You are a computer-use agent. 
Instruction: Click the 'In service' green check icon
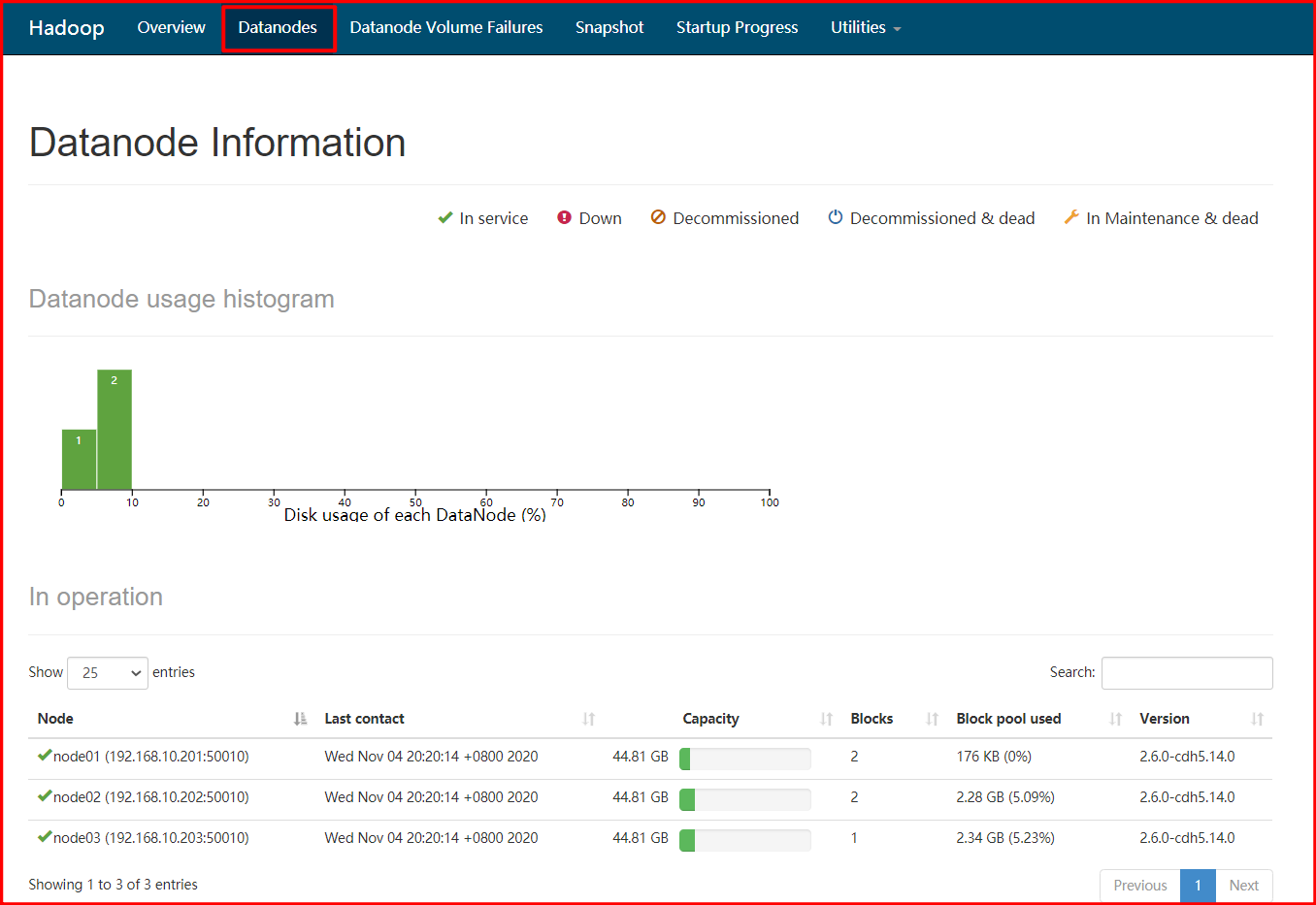(x=444, y=218)
